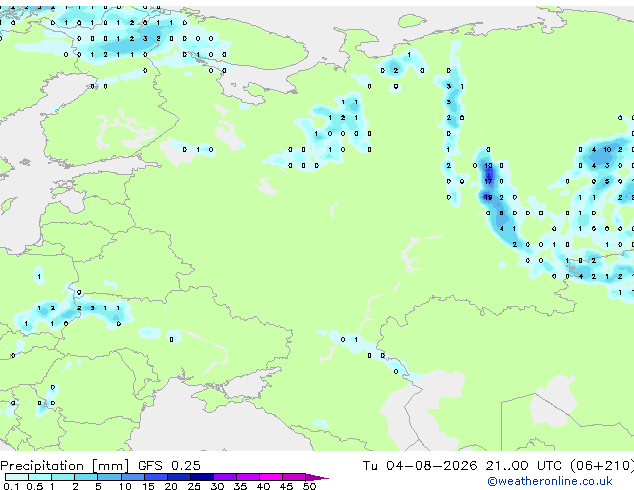Image resolution: width=634 pixels, height=490 pixels.
Task: Click the 'Precipitation [mm]' title text
Action: click(65, 466)
